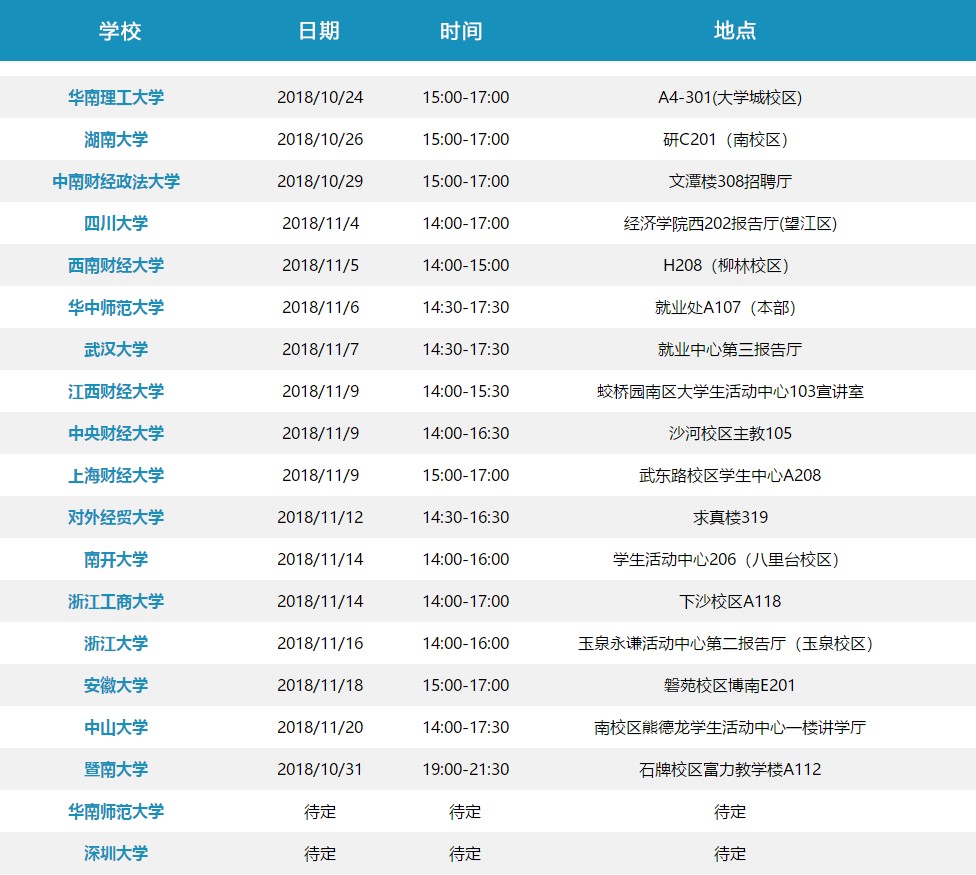Select the location A4-301(大学城校区)
The image size is (976, 875).
[x=730, y=98]
